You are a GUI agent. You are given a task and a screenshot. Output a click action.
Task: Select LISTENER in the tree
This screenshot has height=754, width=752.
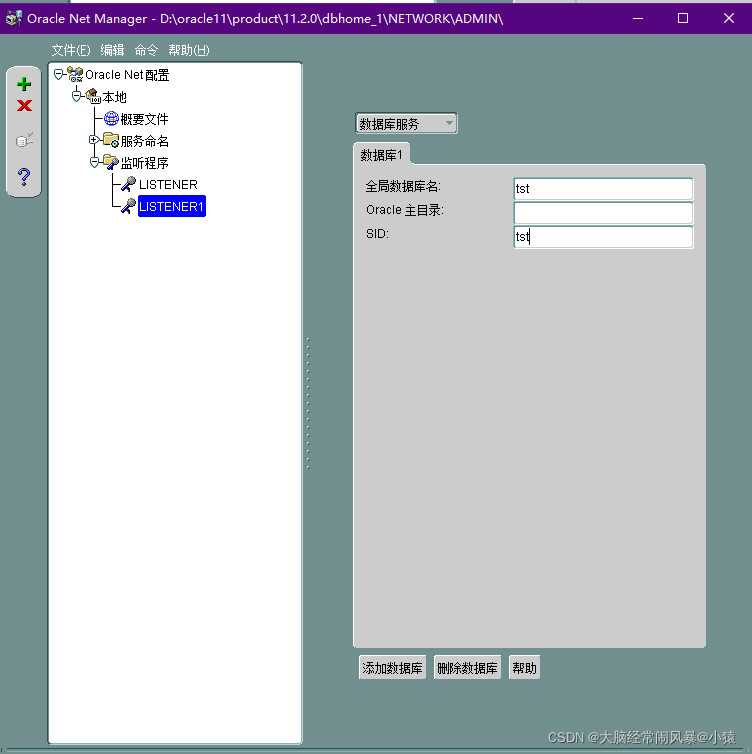[168, 185]
